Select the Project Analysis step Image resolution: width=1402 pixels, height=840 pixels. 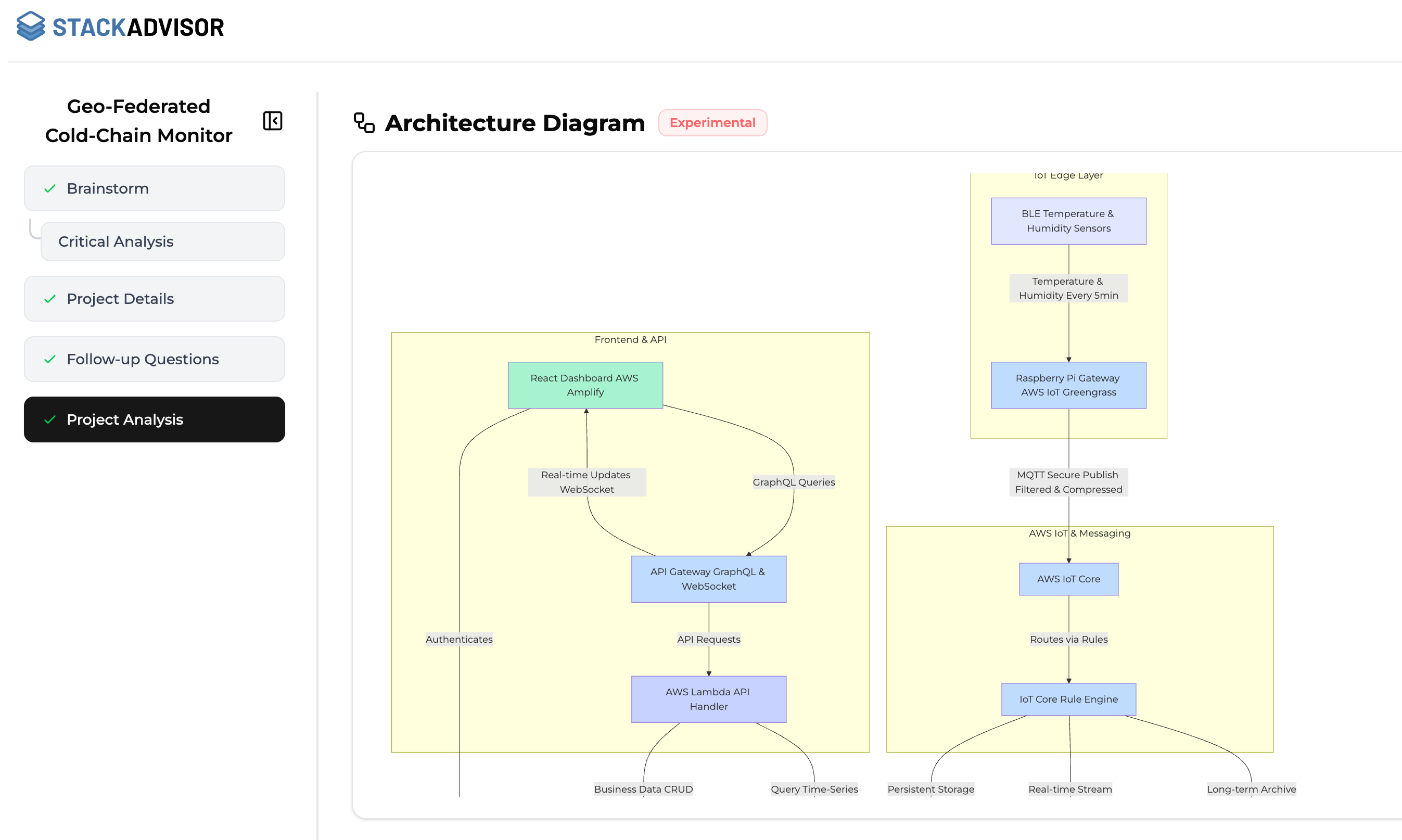point(125,419)
